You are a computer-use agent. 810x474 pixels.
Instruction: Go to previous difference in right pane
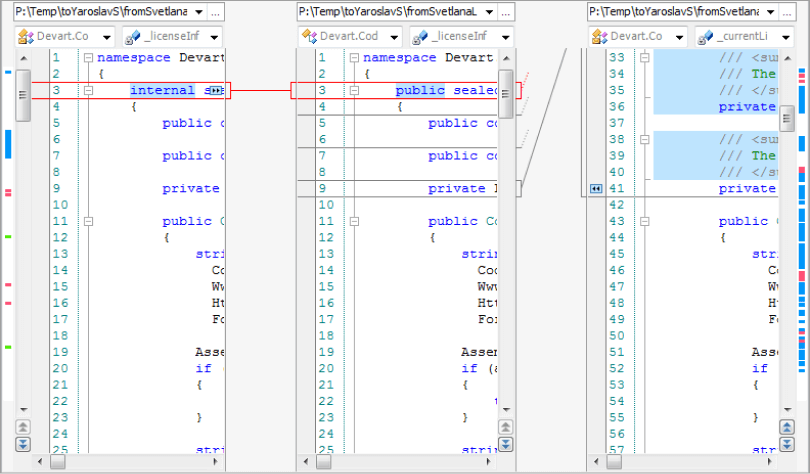pos(787,427)
